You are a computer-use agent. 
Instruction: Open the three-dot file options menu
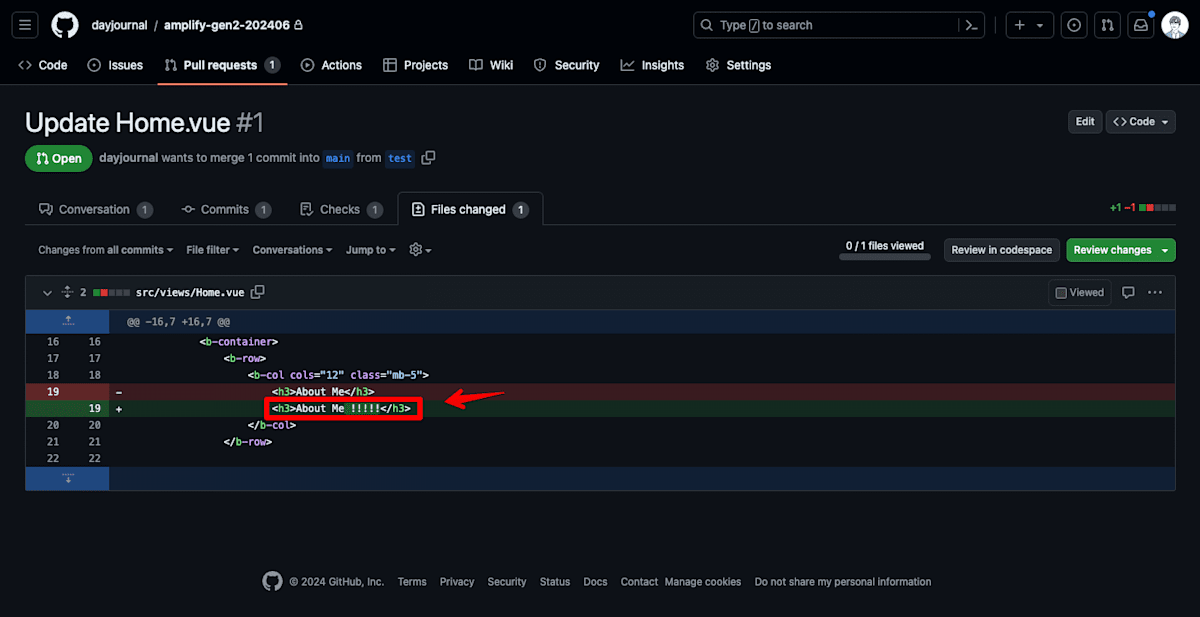[1155, 292]
